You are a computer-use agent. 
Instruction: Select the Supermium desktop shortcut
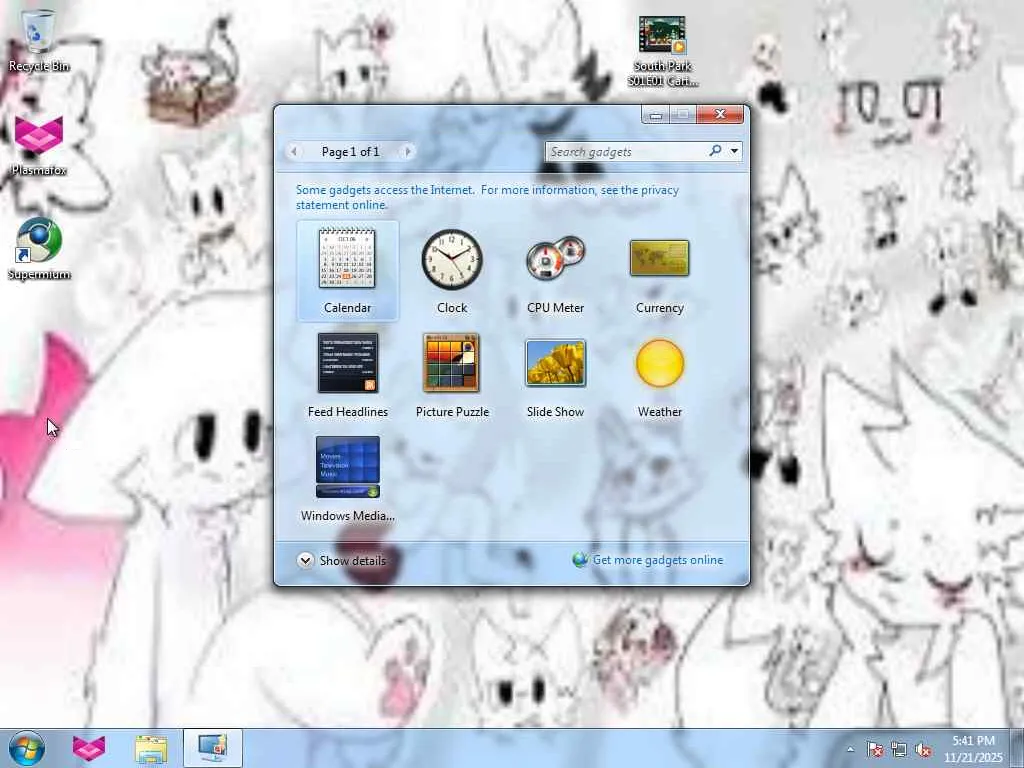coord(39,248)
